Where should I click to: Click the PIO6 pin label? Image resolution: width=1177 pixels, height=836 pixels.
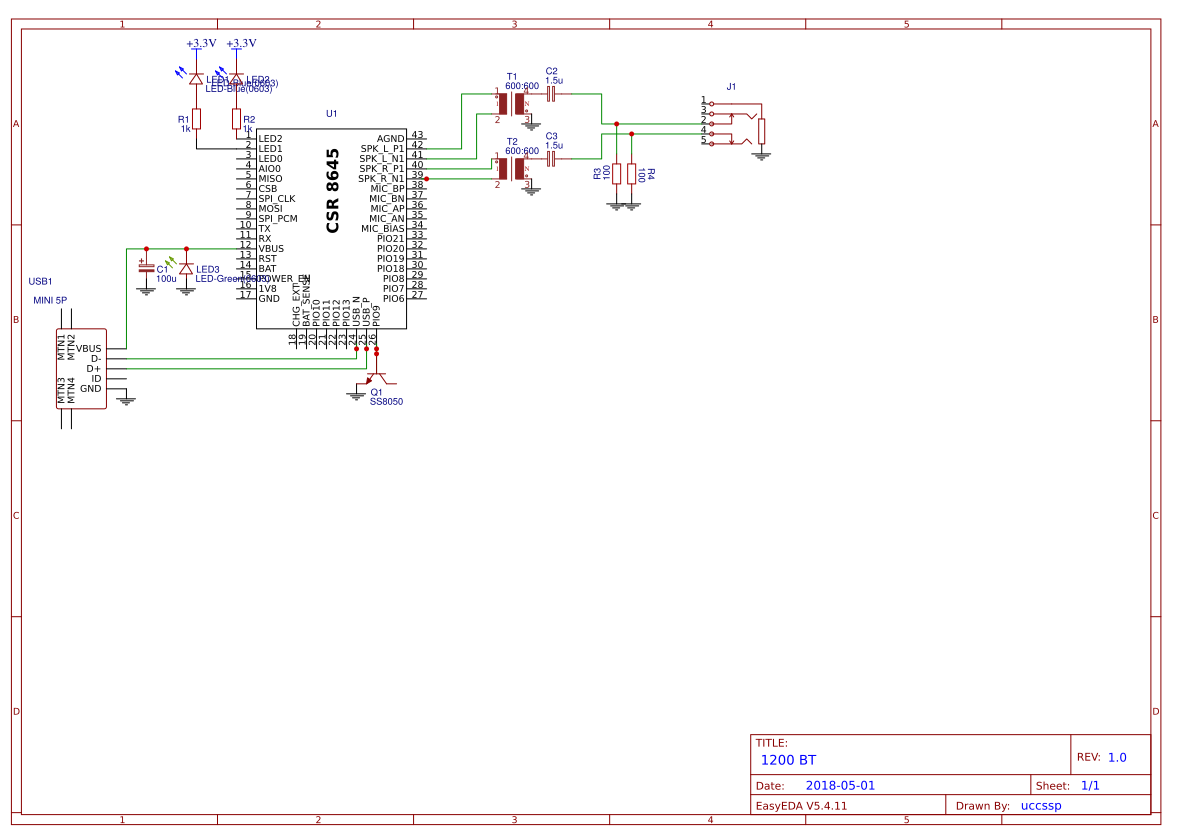click(x=393, y=299)
